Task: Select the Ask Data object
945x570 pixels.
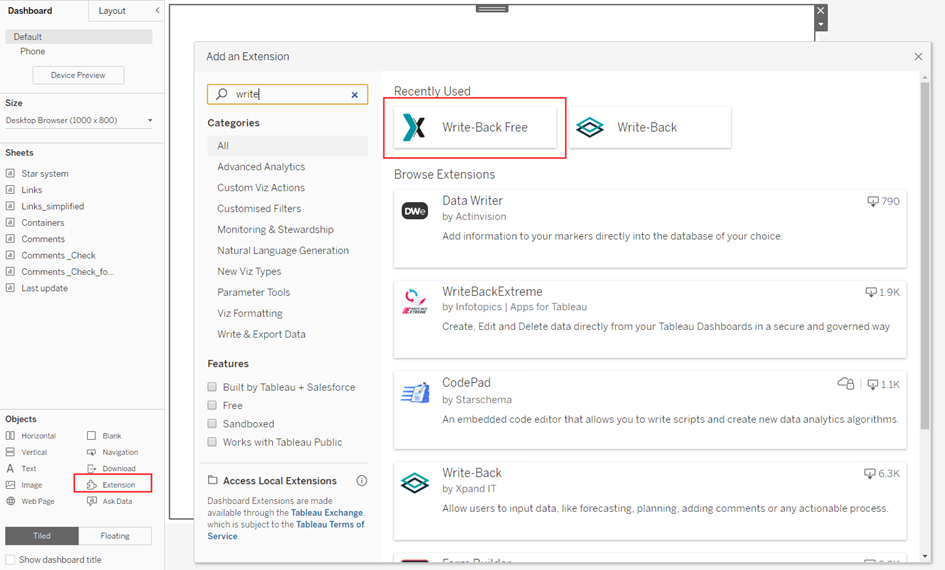Action: [110, 501]
